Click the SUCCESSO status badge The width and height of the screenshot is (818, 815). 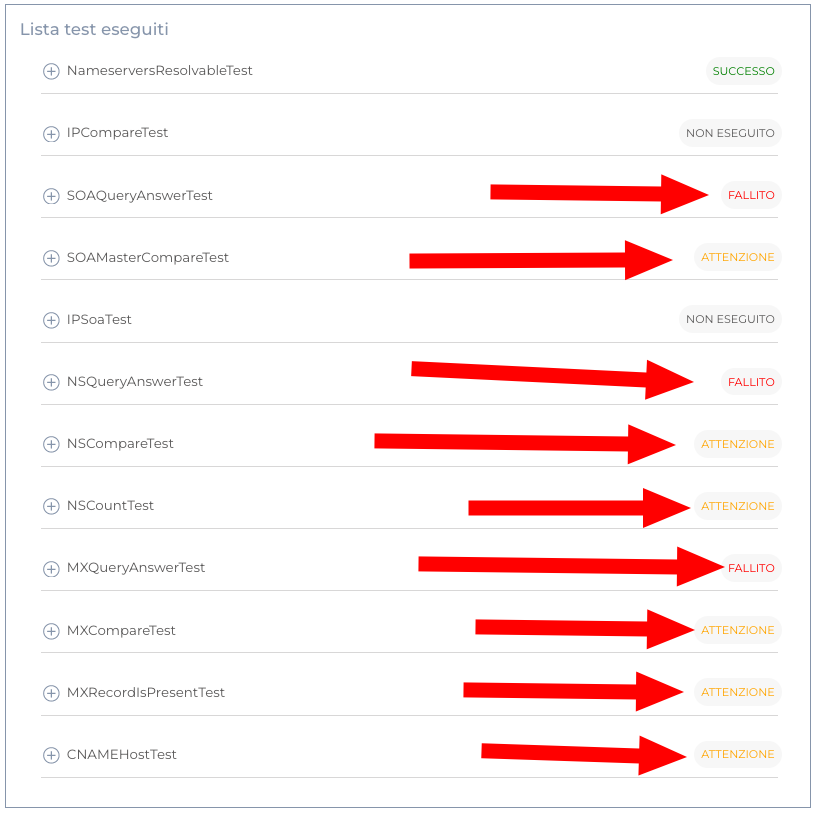[x=743, y=71]
